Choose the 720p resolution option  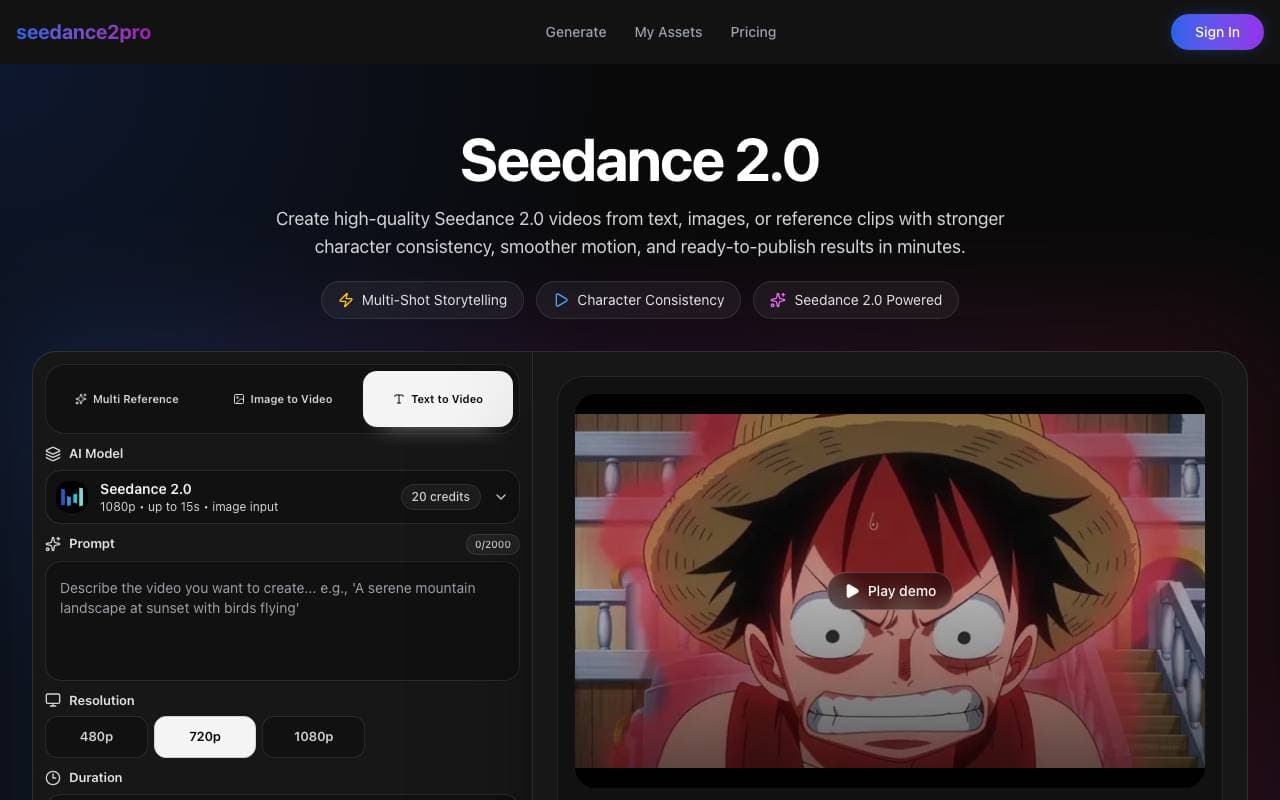[205, 737]
